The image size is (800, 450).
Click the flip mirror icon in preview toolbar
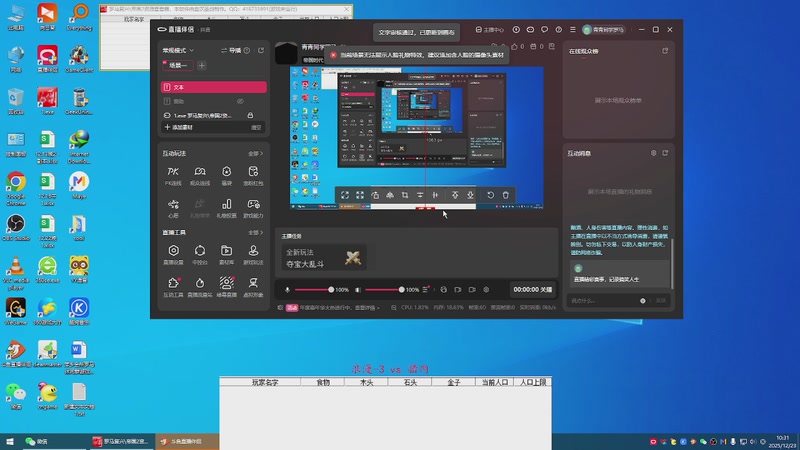pyautogui.click(x=390, y=195)
